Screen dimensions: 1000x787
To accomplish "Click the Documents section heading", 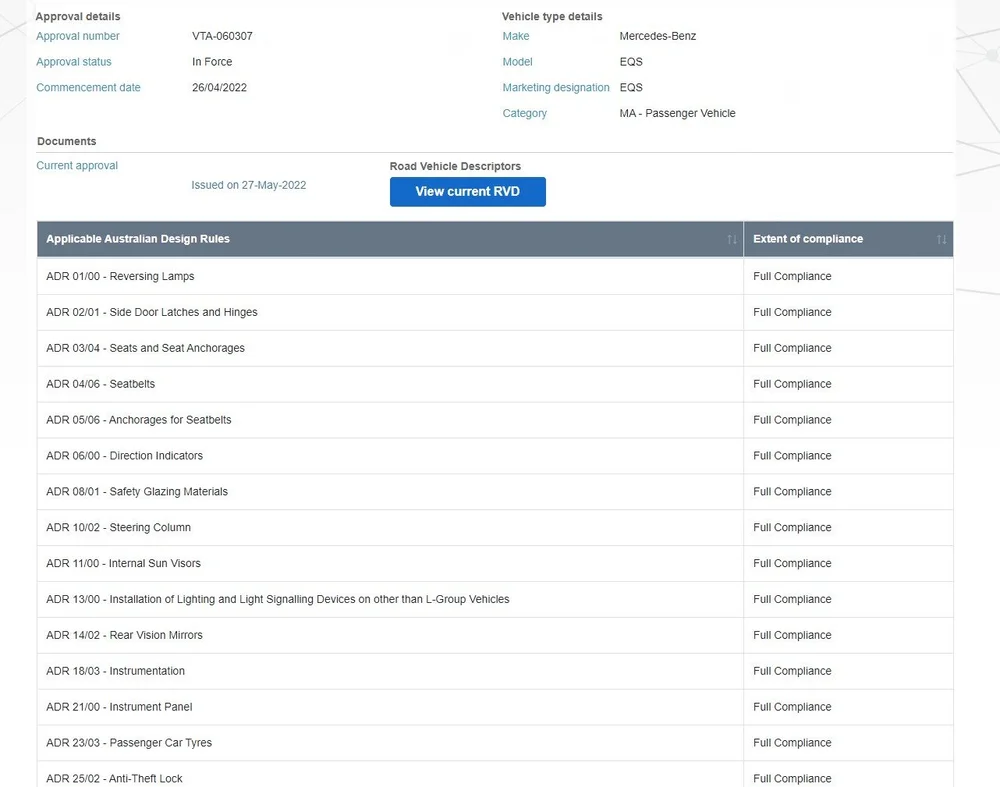I will [x=66, y=141].
